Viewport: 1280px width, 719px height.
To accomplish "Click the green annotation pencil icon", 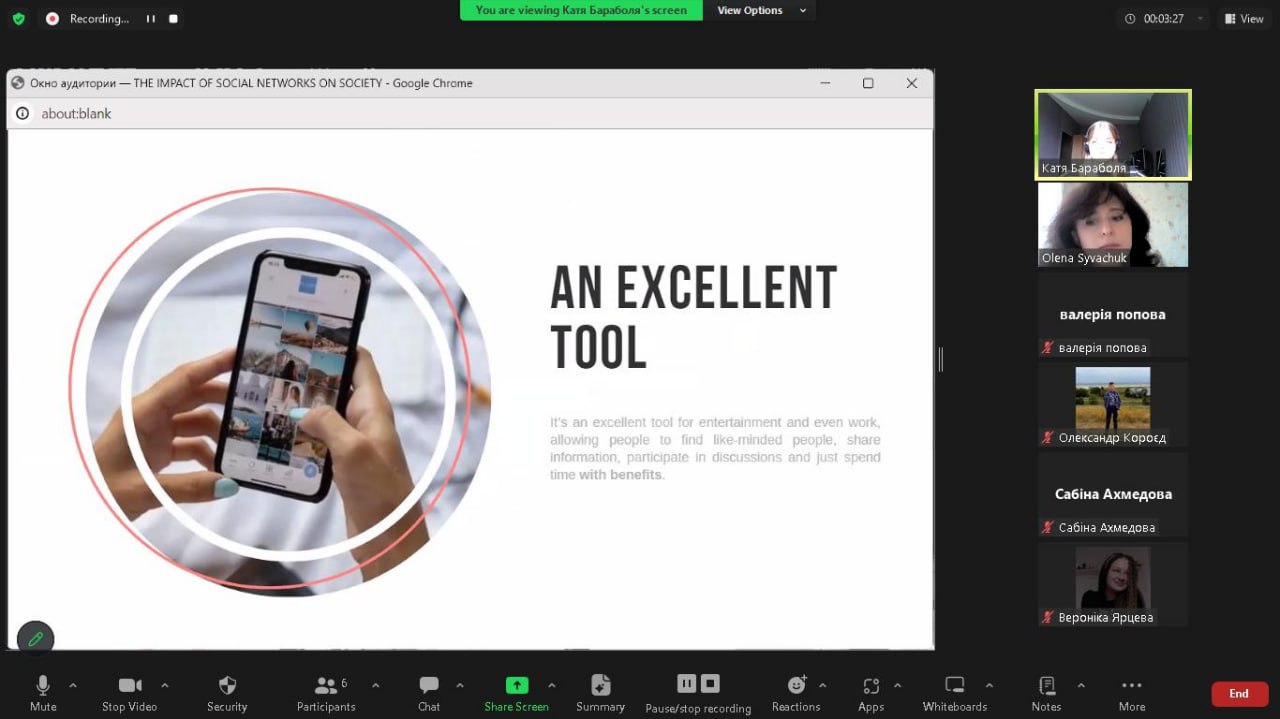I will pos(36,638).
